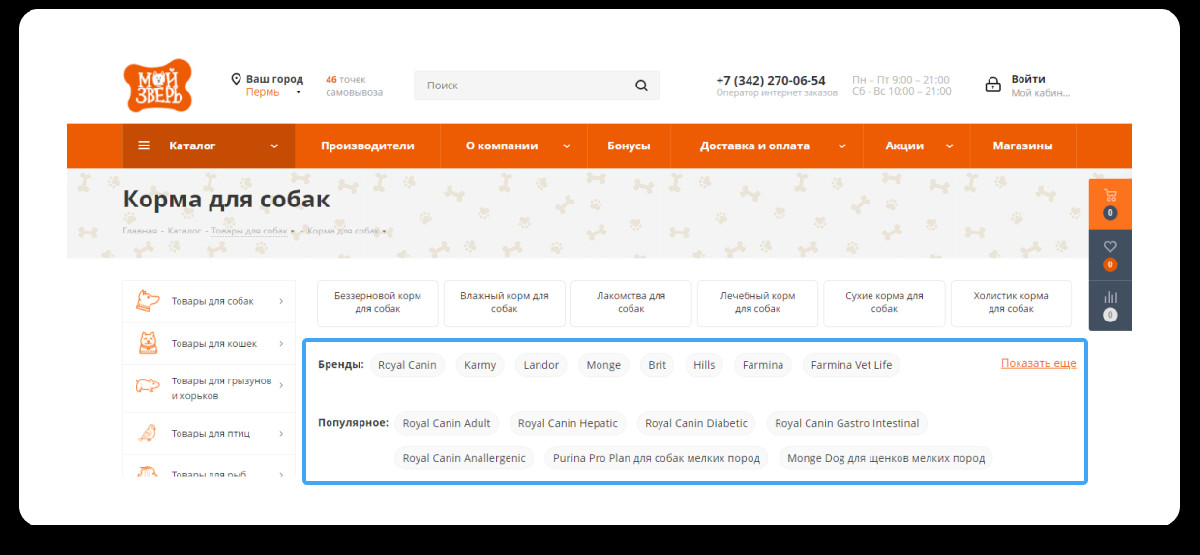The width and height of the screenshot is (1200, 555).
Task: Select Royal Canin Hepatic popular tag
Action: pos(568,423)
